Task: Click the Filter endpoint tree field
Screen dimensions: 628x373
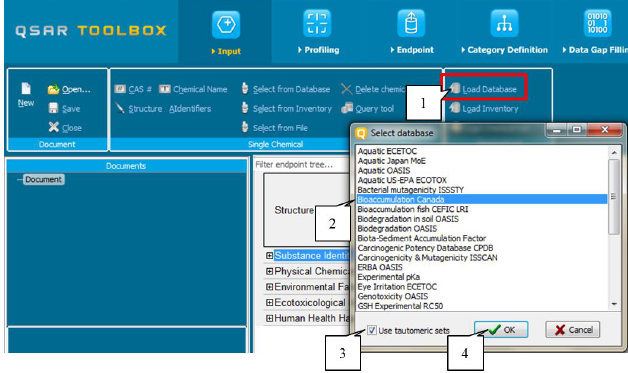Action: [x=301, y=164]
